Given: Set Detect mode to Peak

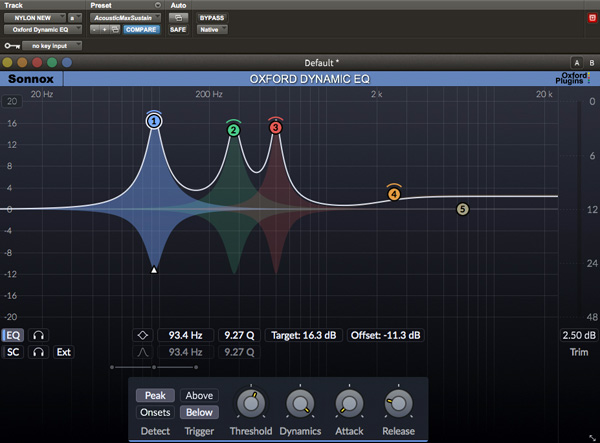Looking at the screenshot, I should (x=155, y=395).
